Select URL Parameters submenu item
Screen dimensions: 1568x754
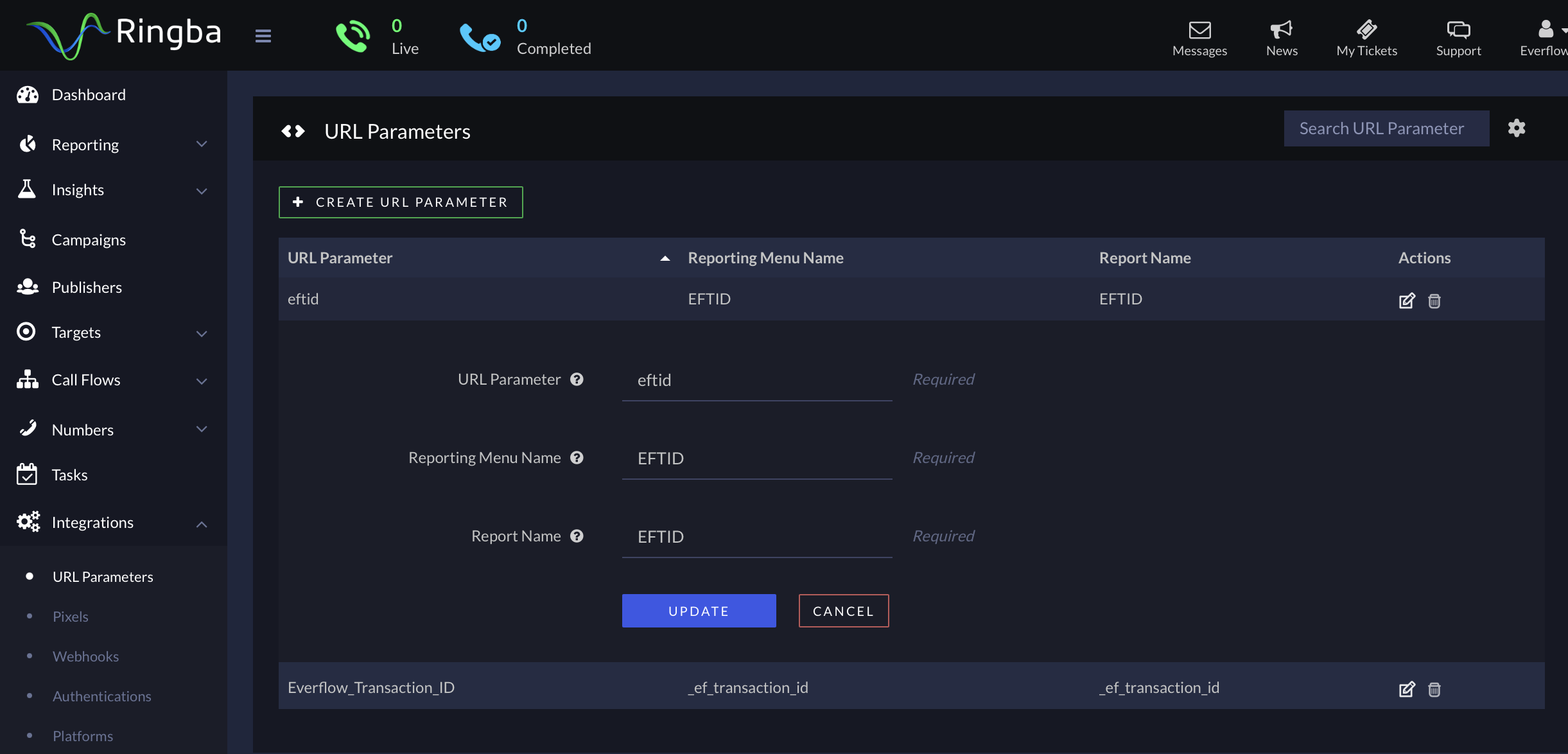click(x=103, y=577)
